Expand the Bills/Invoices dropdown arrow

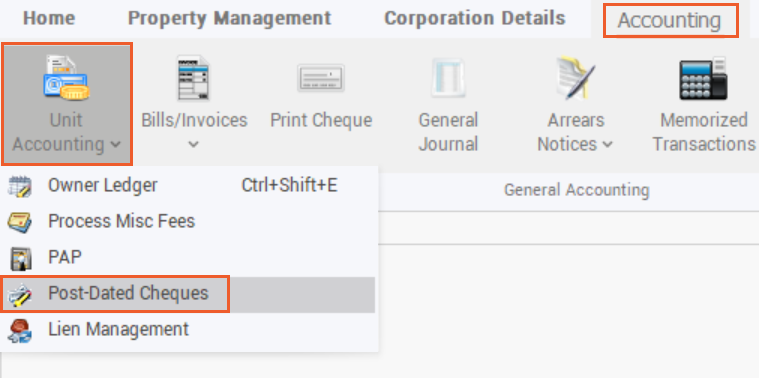click(194, 144)
